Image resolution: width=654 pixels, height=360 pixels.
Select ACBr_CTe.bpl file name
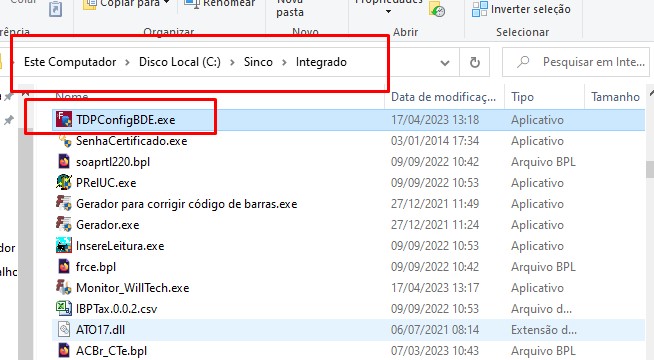[x=111, y=351]
